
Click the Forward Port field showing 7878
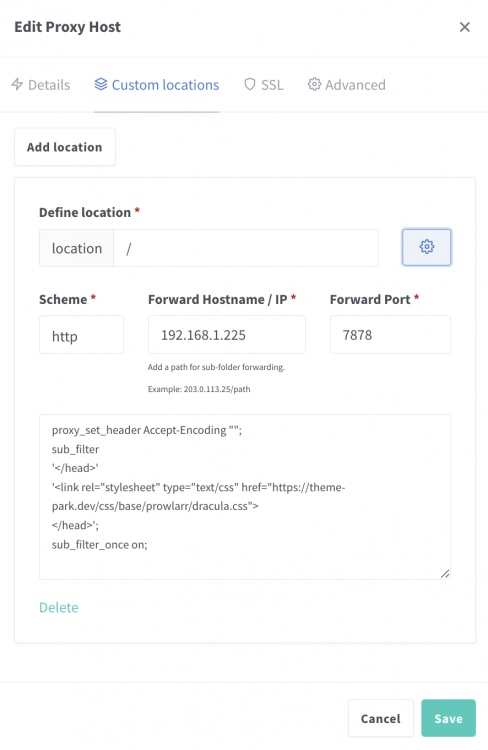click(390, 335)
